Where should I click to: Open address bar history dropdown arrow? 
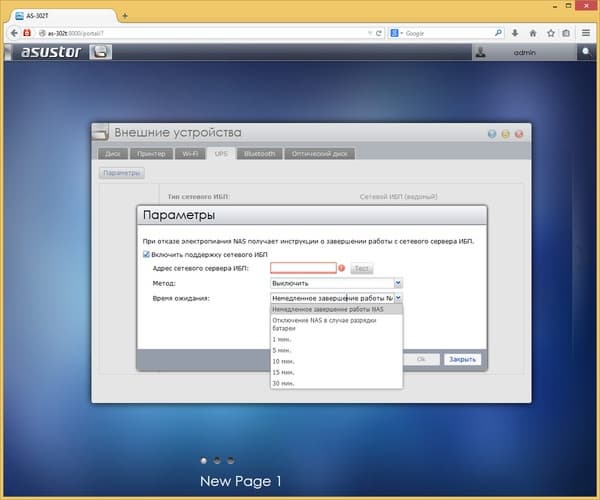pyautogui.click(x=370, y=33)
